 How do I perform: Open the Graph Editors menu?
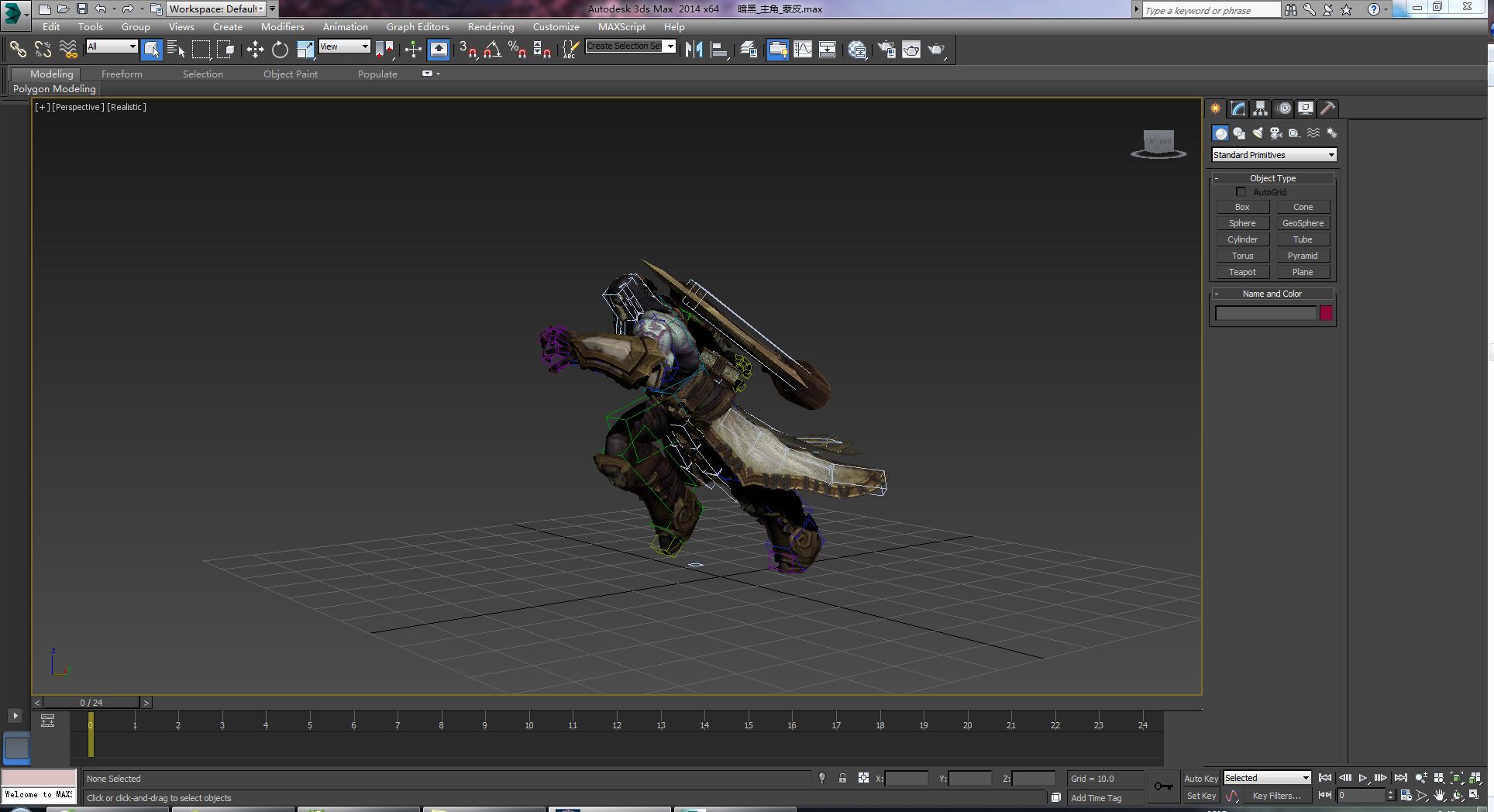[418, 26]
